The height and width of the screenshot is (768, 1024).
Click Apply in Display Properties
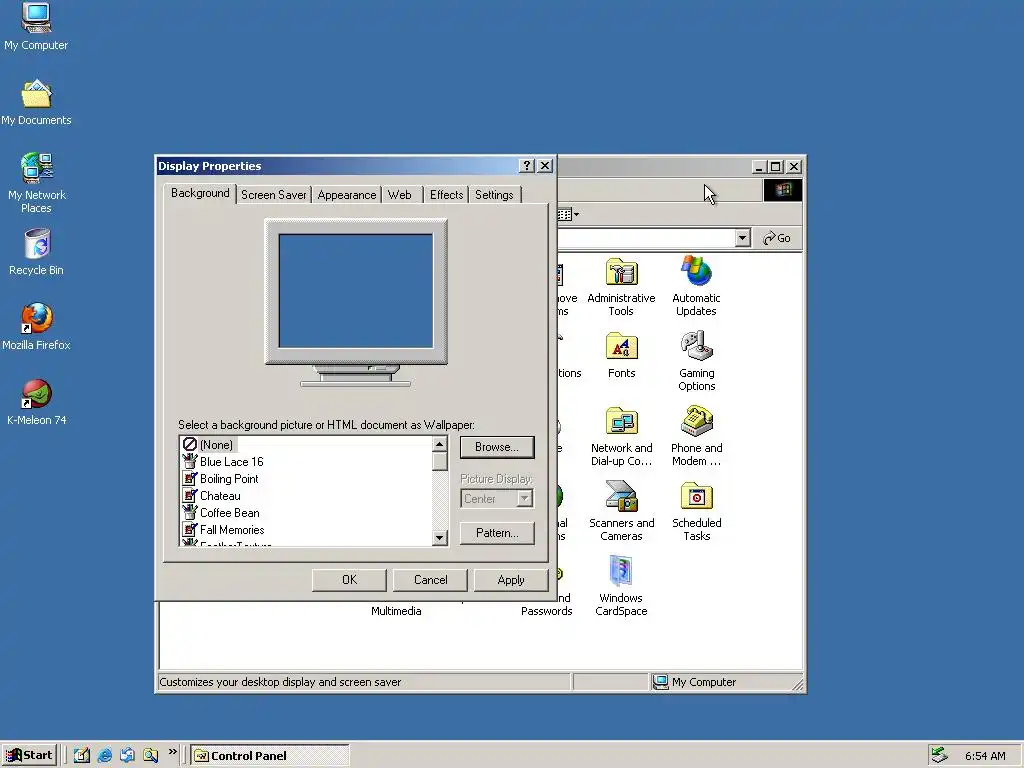(x=511, y=580)
